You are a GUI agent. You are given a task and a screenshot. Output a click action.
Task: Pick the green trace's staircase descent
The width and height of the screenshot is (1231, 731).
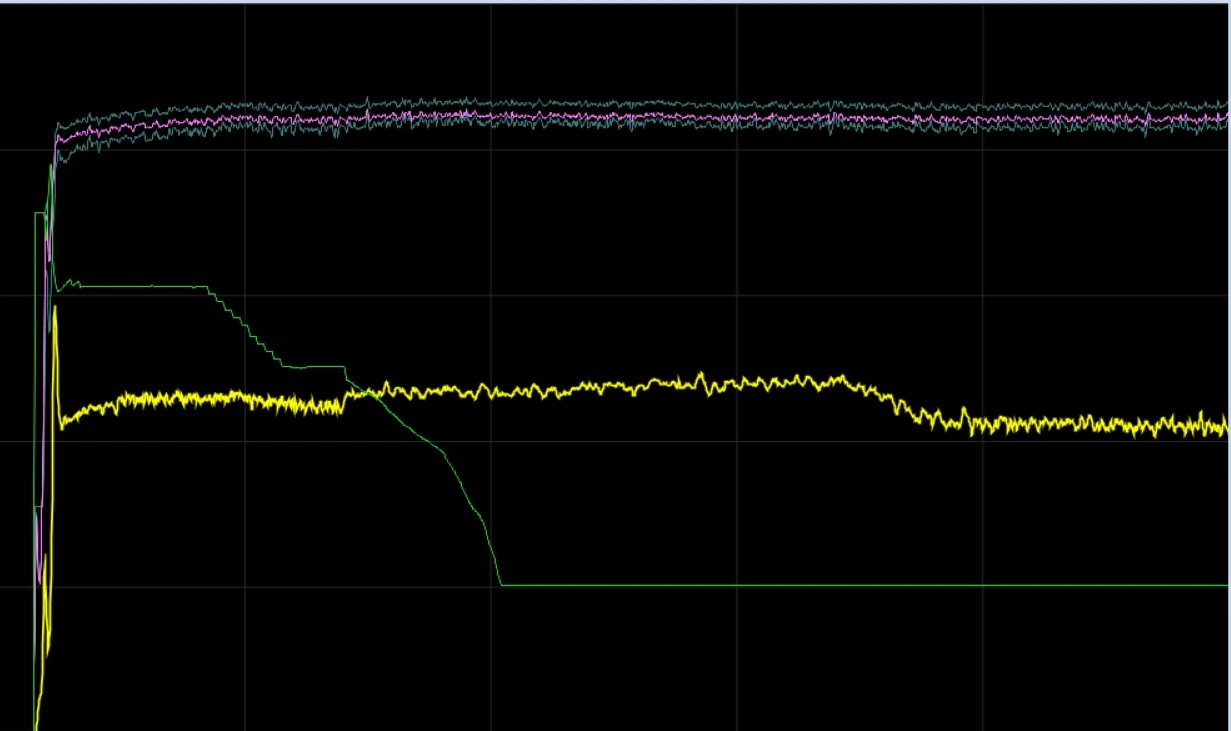(246, 327)
